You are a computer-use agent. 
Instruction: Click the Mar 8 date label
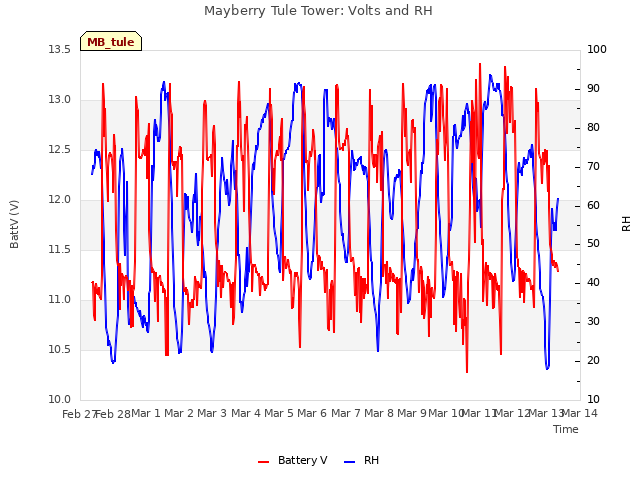tap(379, 413)
